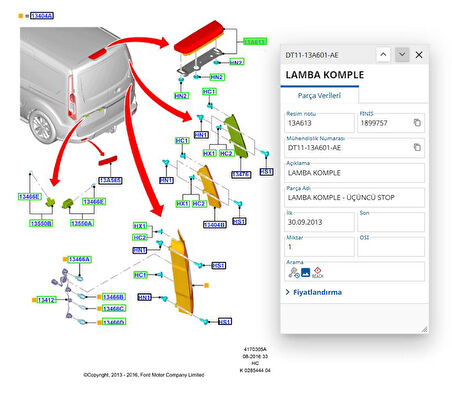Select the HC1 label above the green lamp

(x=209, y=91)
